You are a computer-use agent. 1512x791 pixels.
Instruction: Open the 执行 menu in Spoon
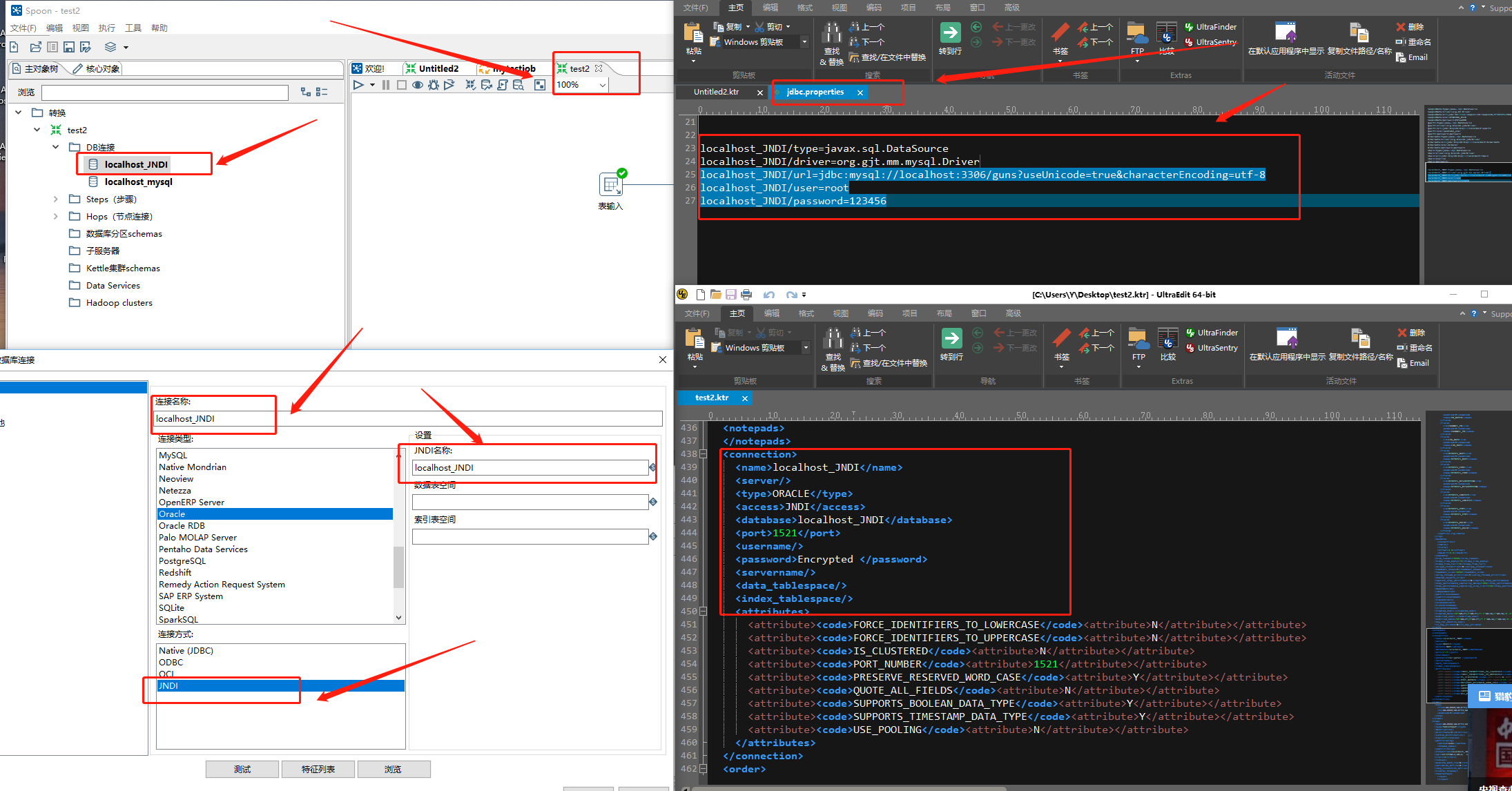coord(106,28)
